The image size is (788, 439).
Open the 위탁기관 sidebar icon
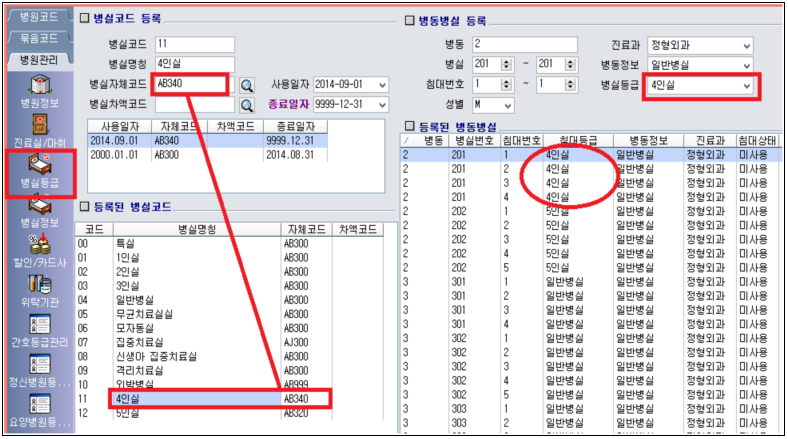tap(35, 286)
